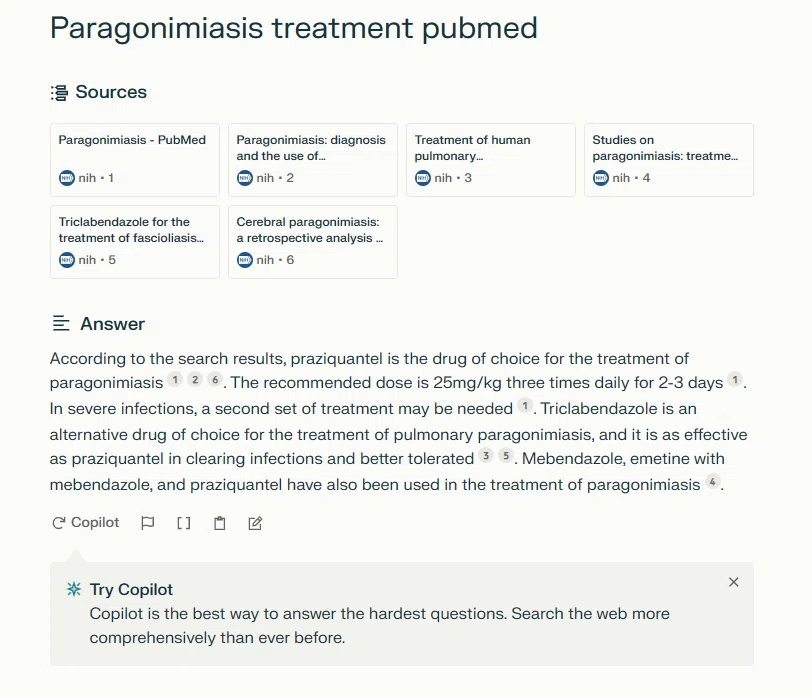Dismiss the Try Copilot banner
This screenshot has height=697, width=812.
tap(733, 582)
